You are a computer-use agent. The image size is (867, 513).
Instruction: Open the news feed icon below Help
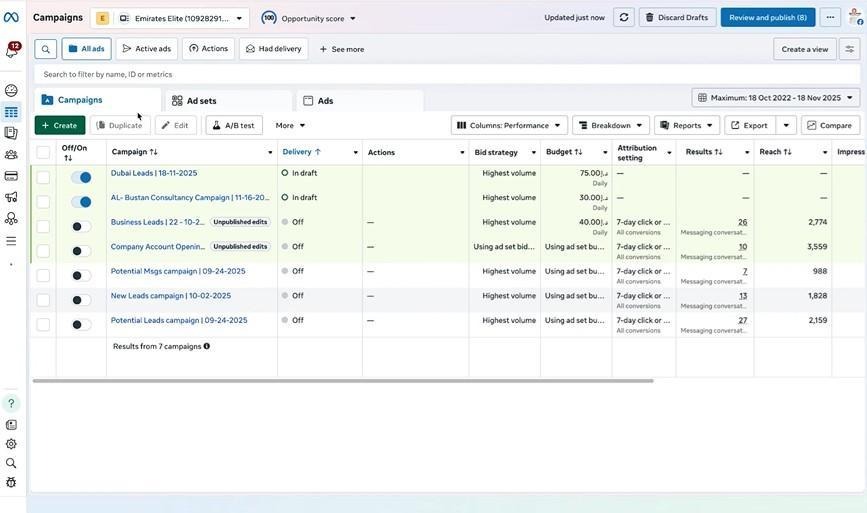click(x=11, y=425)
